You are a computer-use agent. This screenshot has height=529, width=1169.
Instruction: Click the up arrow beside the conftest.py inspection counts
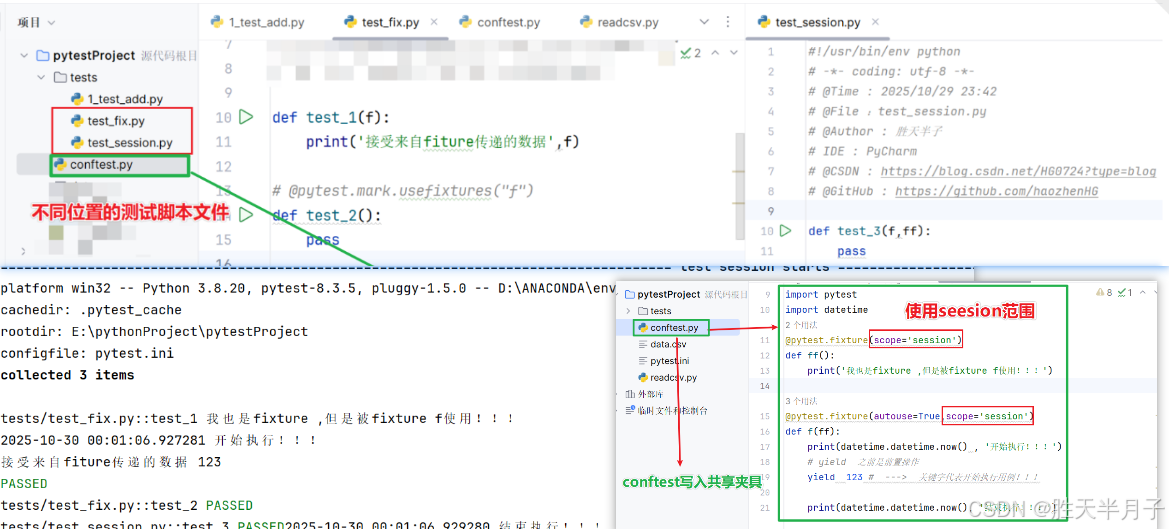(1143, 293)
